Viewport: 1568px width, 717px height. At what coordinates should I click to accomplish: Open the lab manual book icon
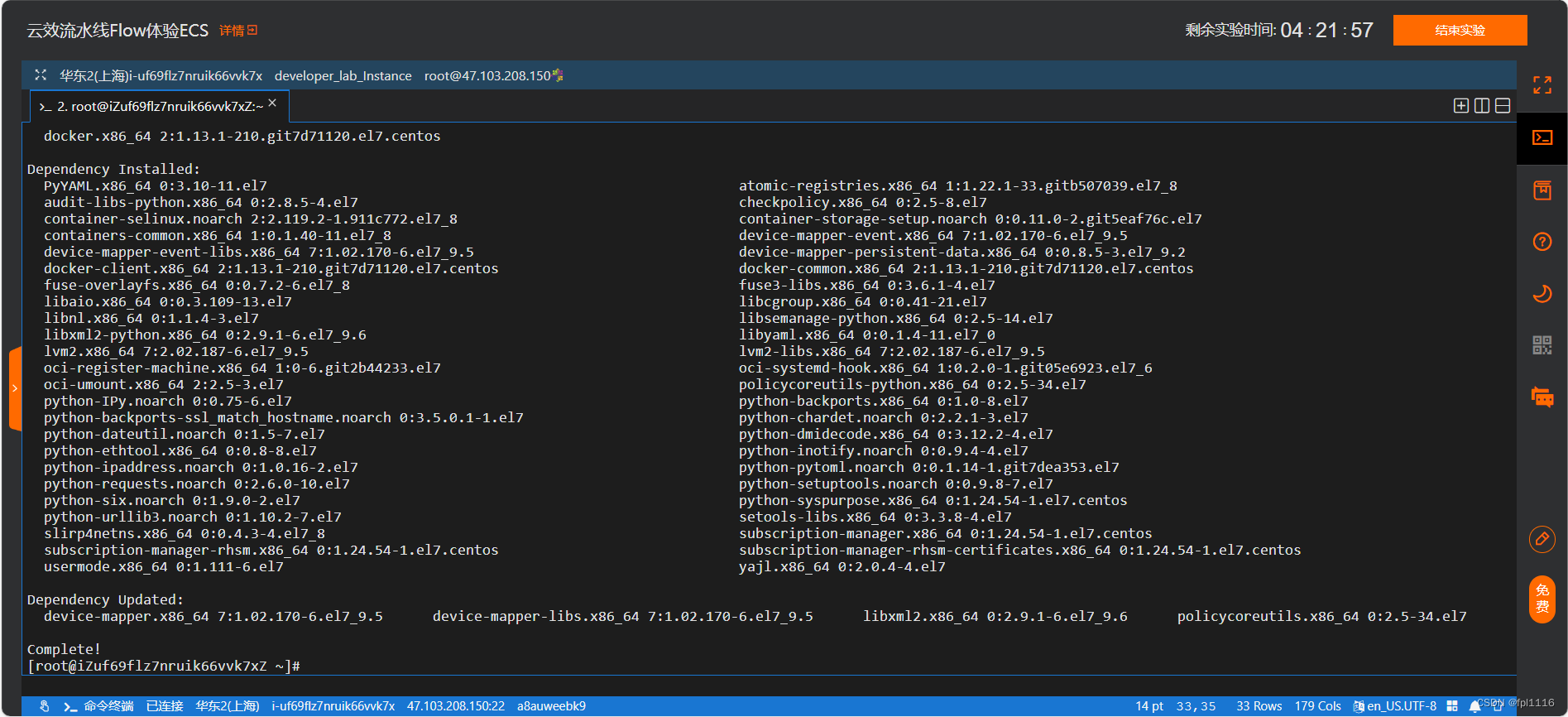point(1542,190)
